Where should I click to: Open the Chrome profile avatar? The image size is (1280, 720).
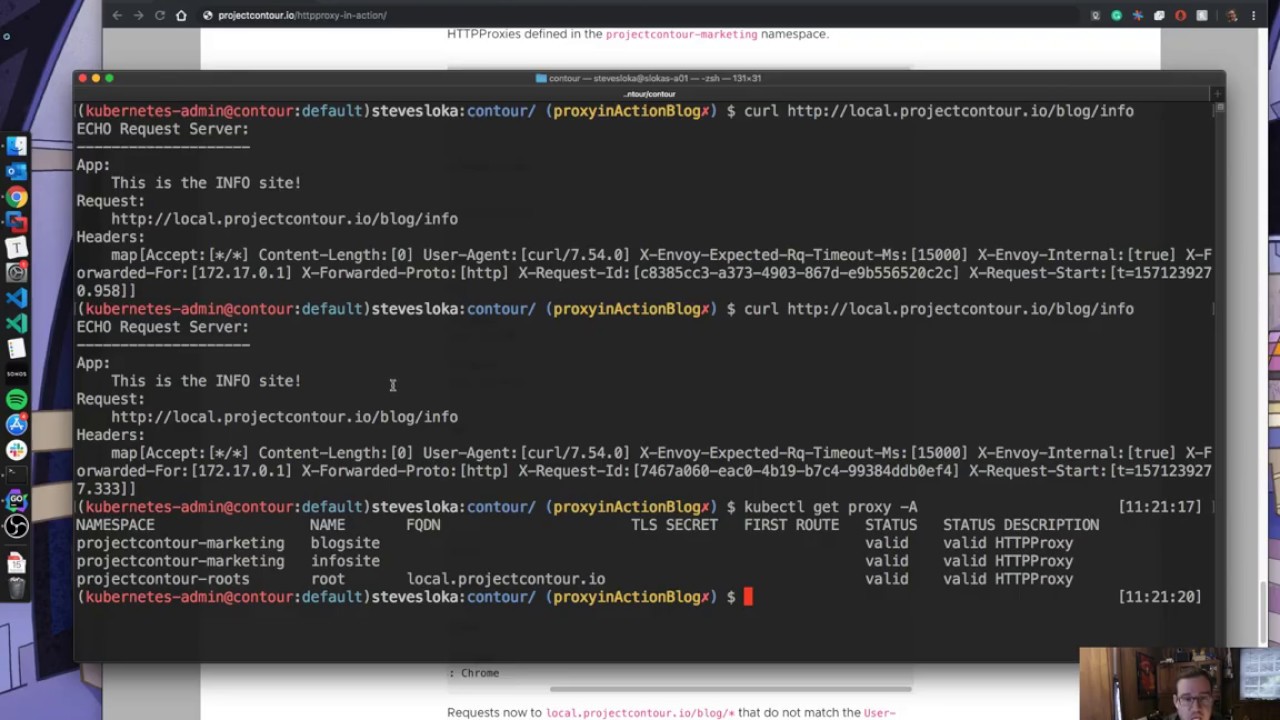[x=1232, y=15]
